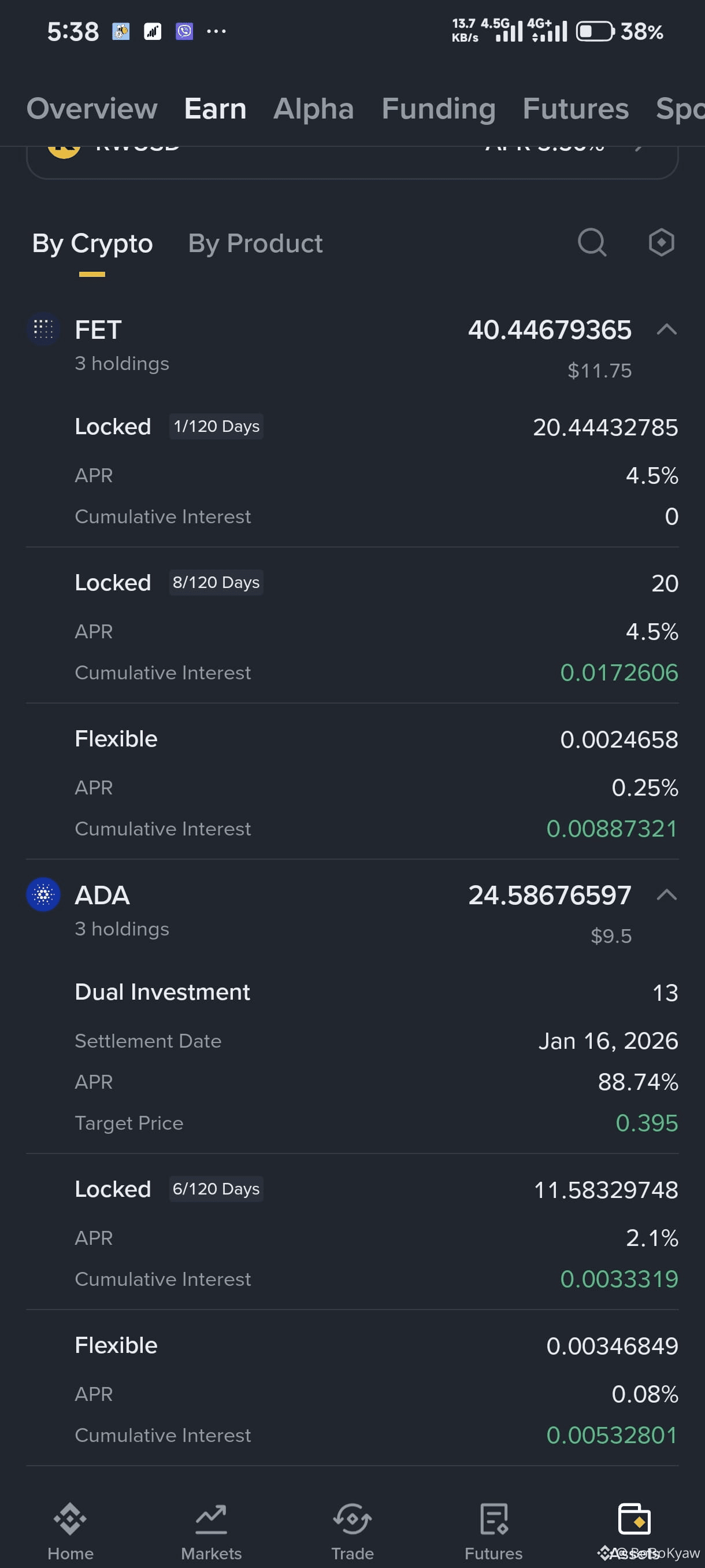The image size is (705, 1568).
Task: Collapse the ADA holdings section
Action: [x=667, y=896]
